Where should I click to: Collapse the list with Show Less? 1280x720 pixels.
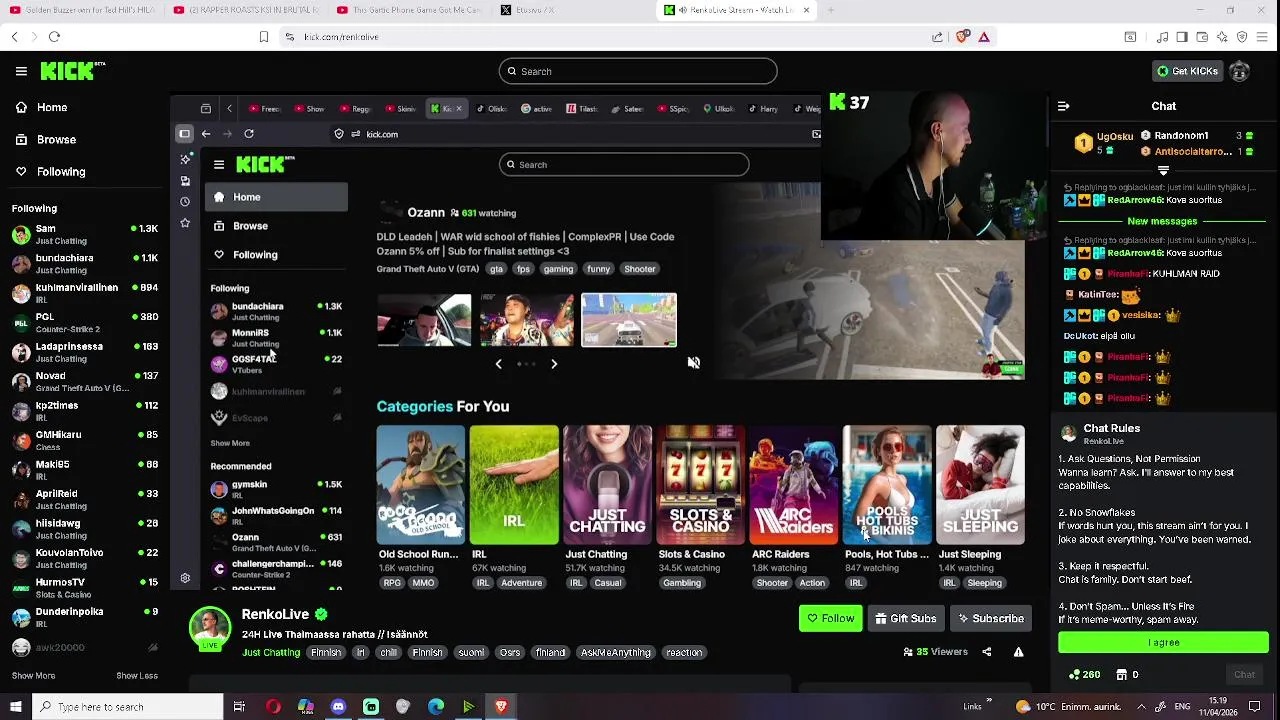coord(137,676)
